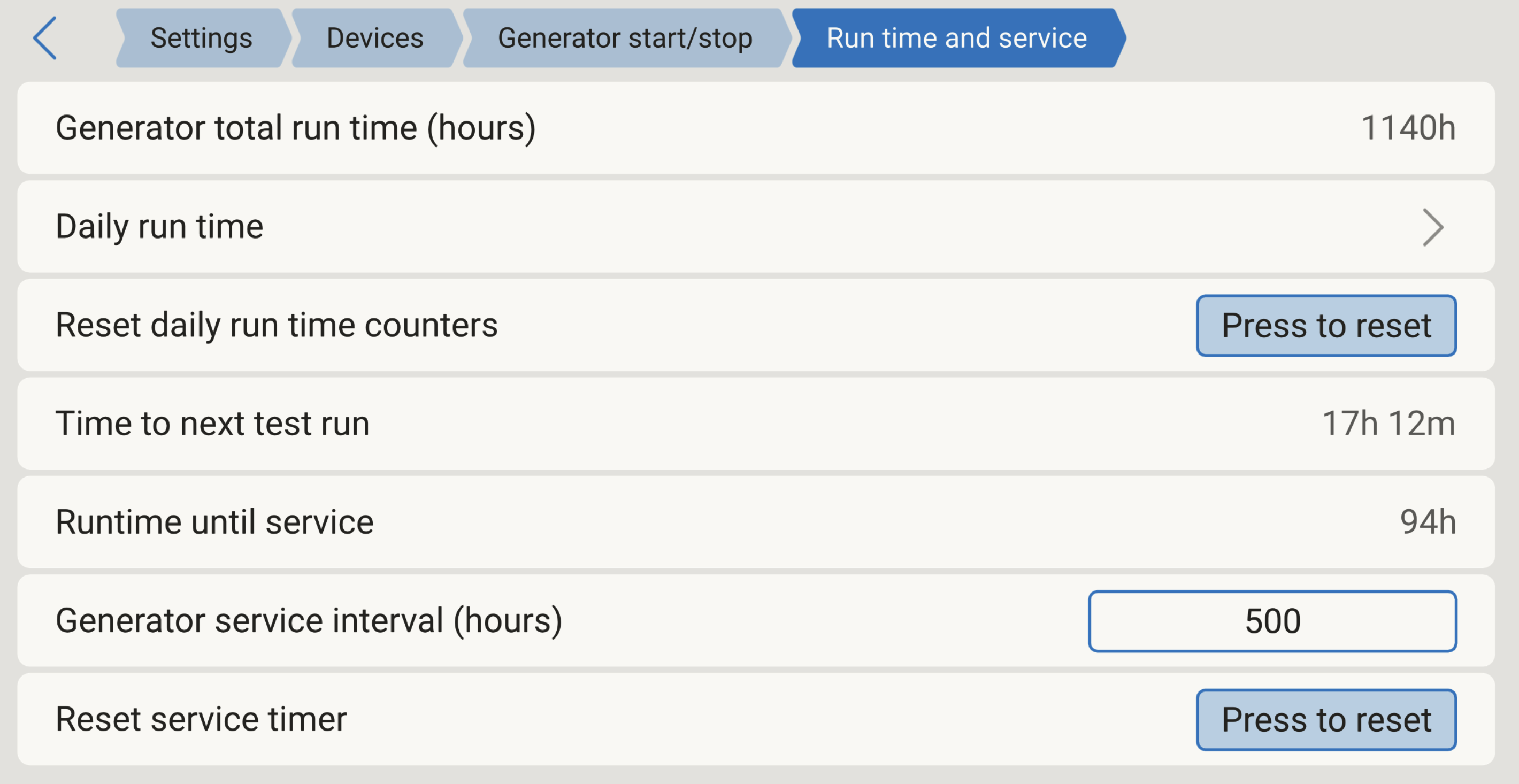Screen dimensions: 1519x784
Task: Click the 17h 12m test run value
Action: [x=1388, y=424]
